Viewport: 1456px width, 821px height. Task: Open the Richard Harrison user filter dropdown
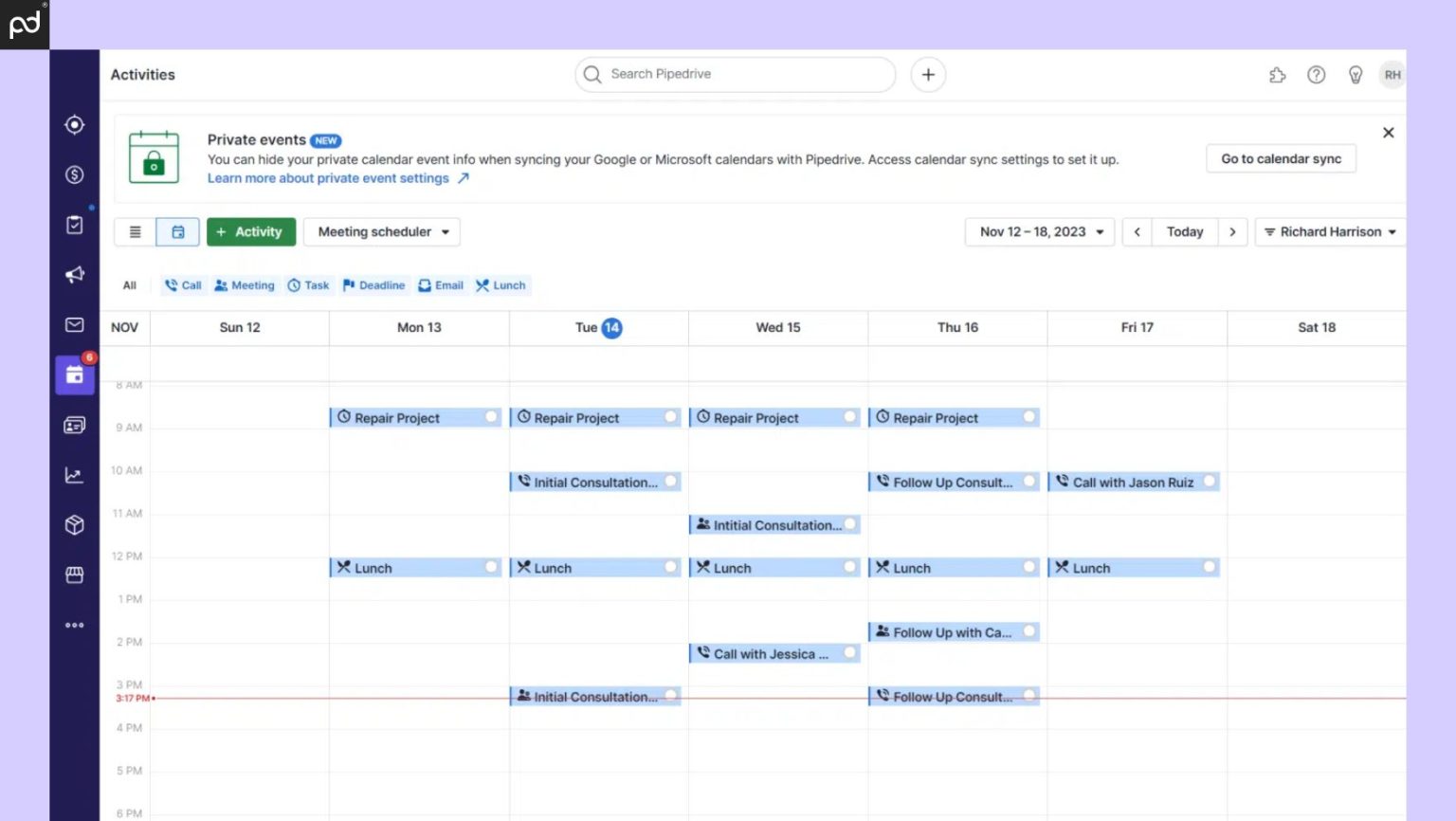tap(1329, 231)
